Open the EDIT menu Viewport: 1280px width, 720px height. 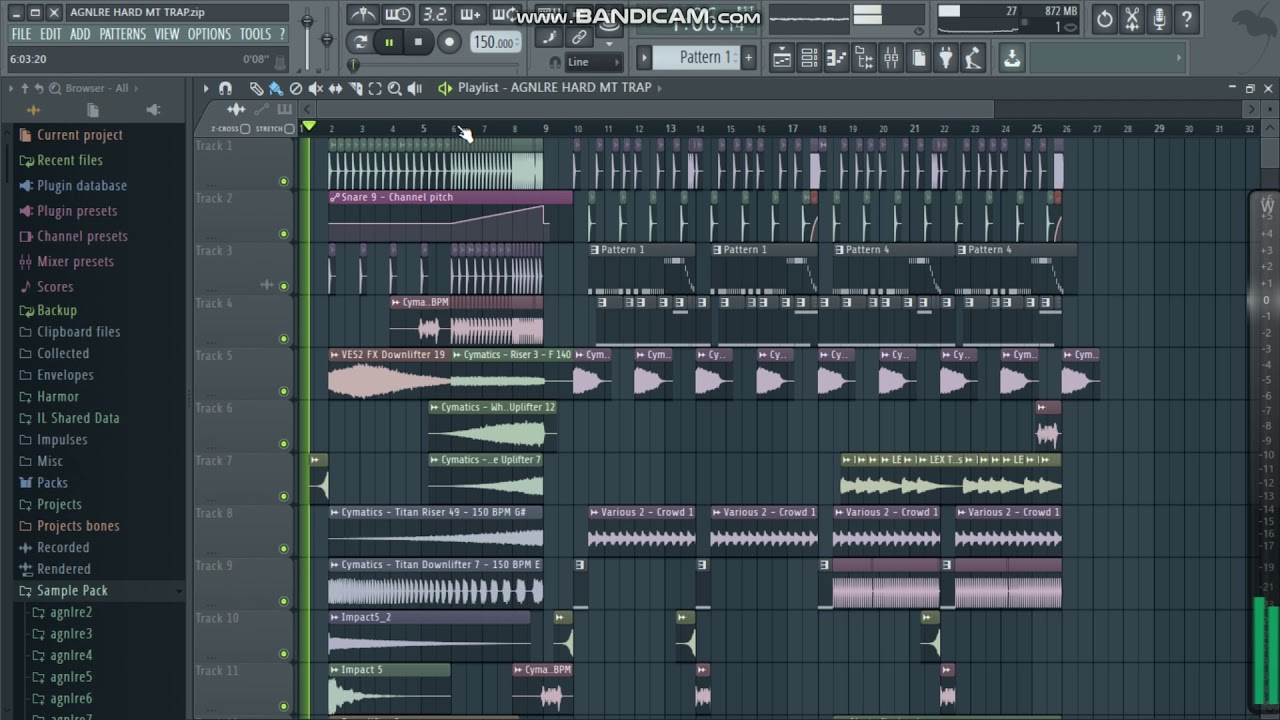point(51,34)
